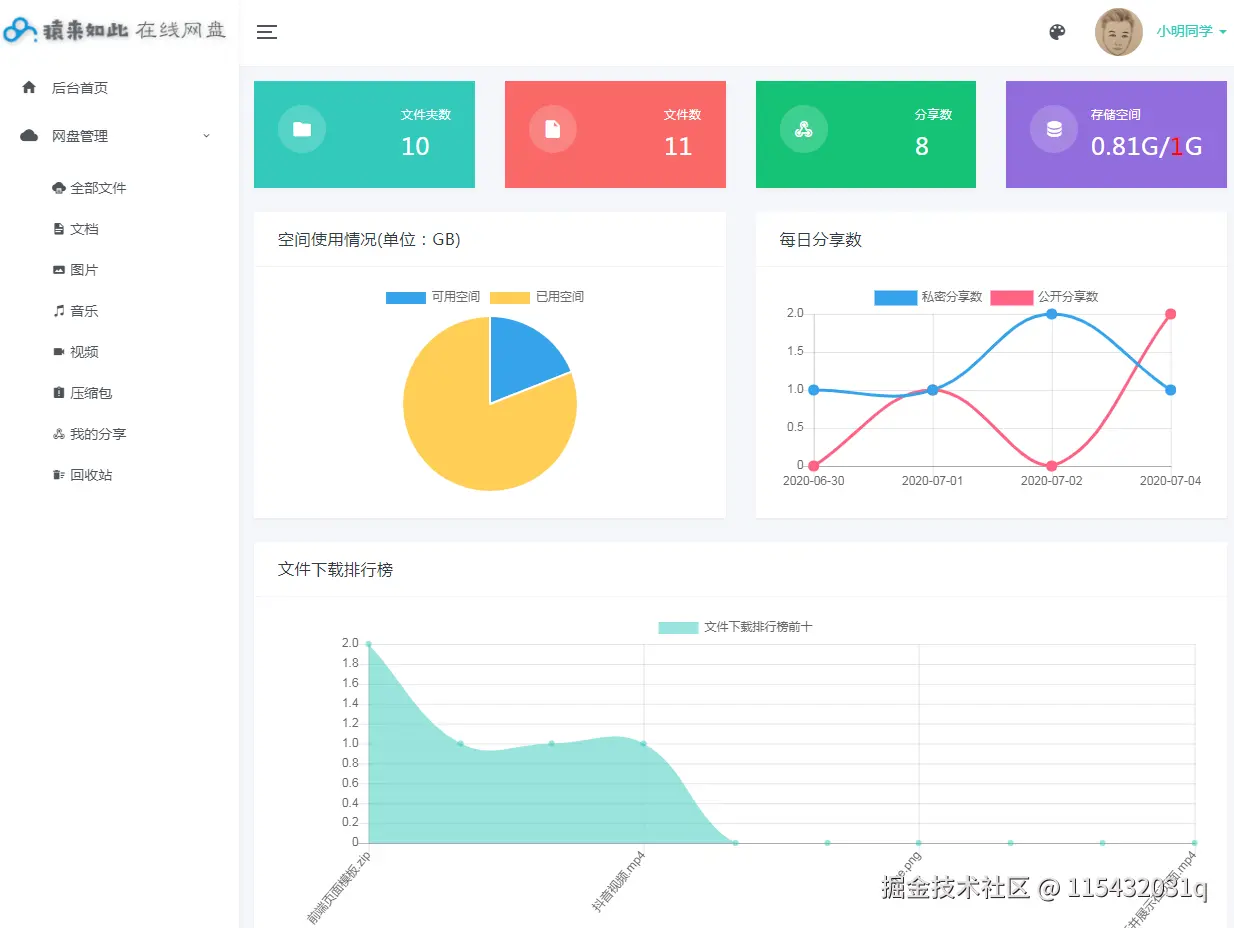This screenshot has height=928, width=1234.
Task: Click the 0.81G/1G storage value
Action: 1146,147
